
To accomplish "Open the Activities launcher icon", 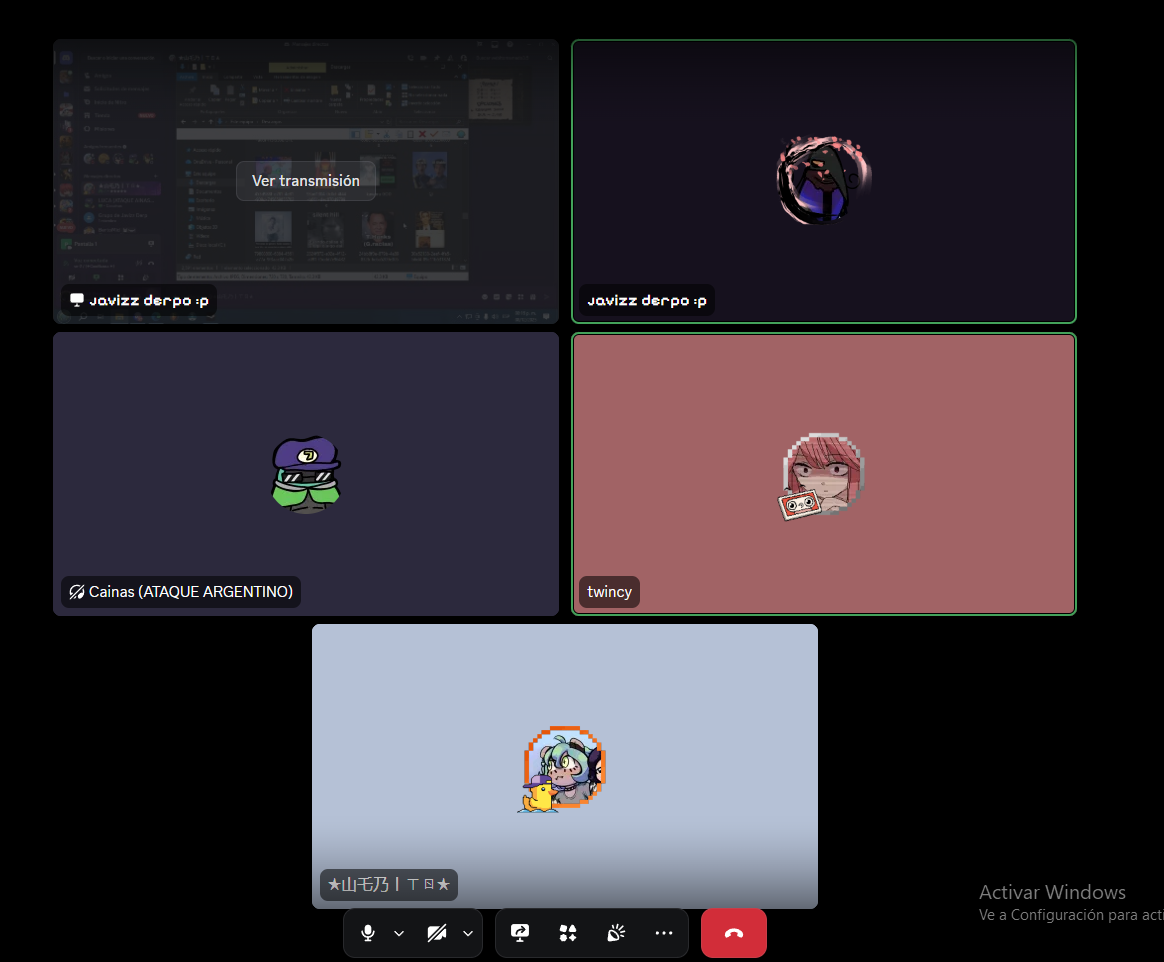I will (568, 933).
